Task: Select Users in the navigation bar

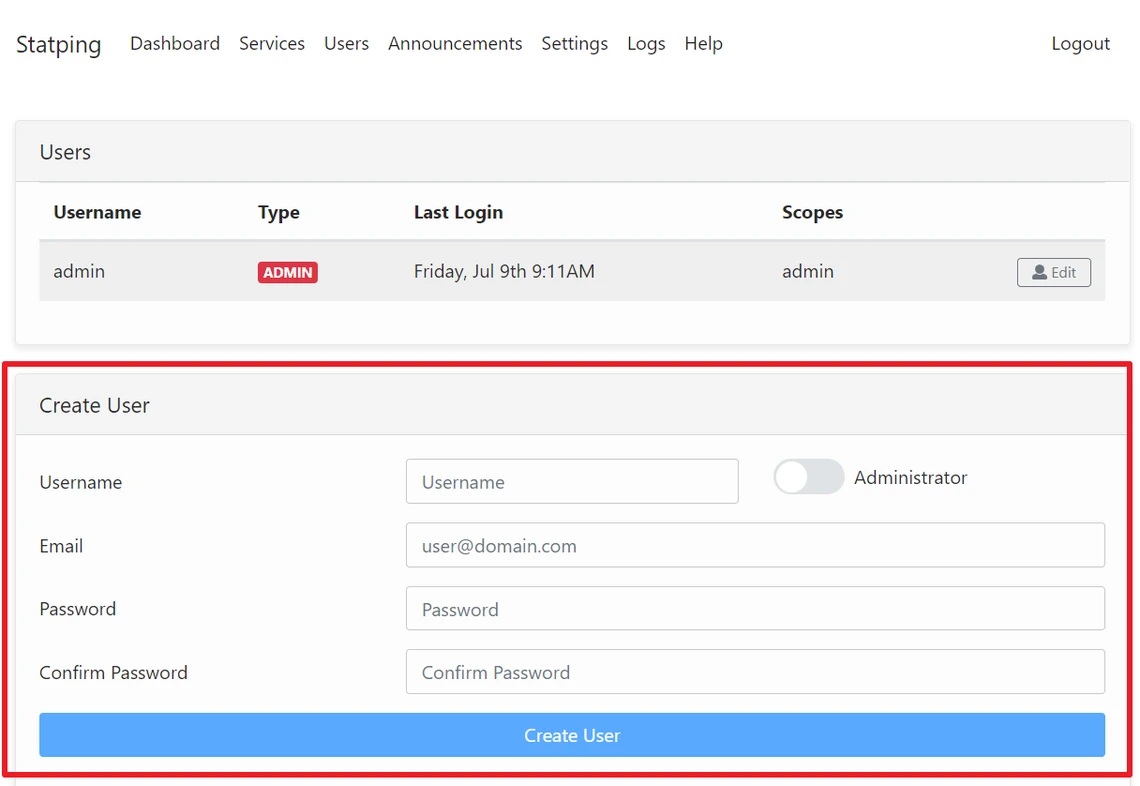Action: point(346,44)
